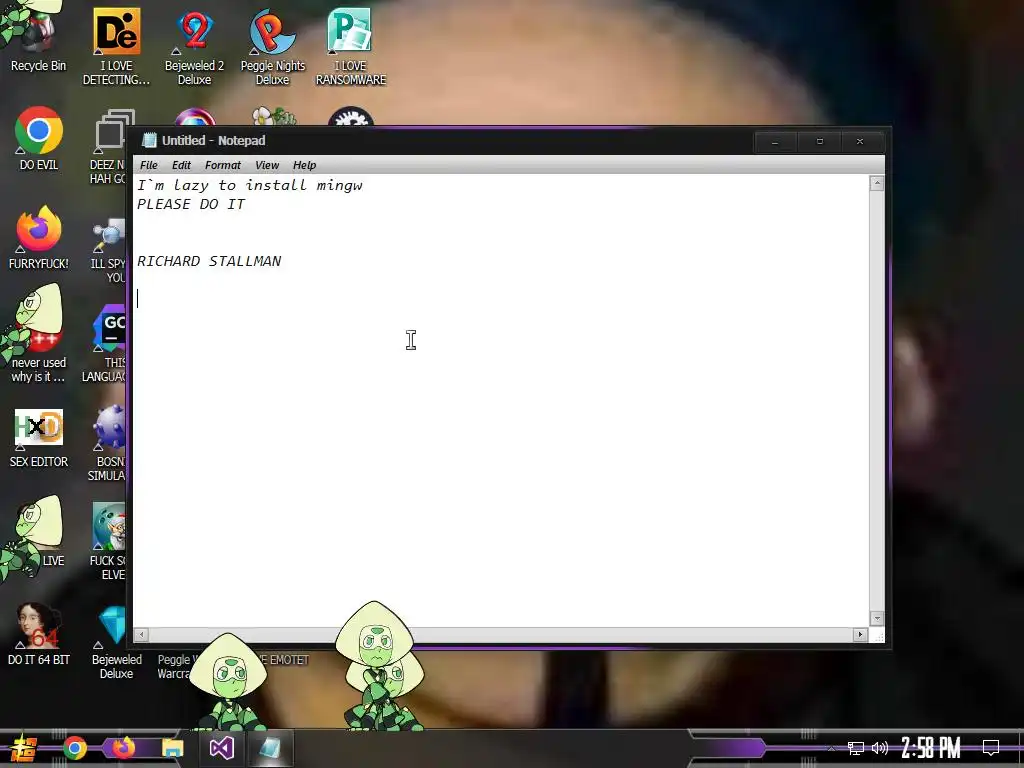The width and height of the screenshot is (1024, 768).
Task: Open the Format menu in Notepad
Action: pyautogui.click(x=223, y=165)
